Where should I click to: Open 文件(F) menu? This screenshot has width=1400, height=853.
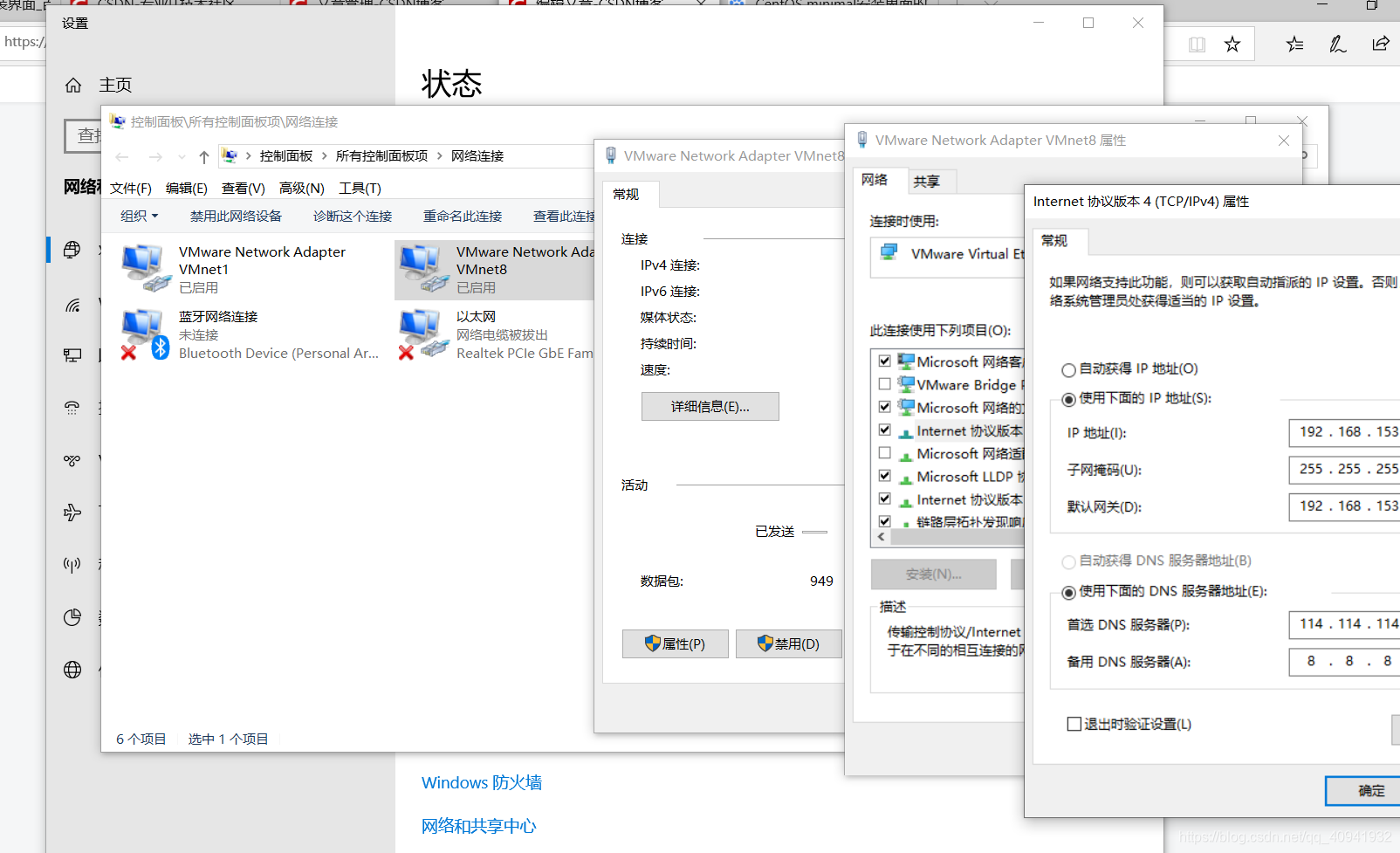pyautogui.click(x=131, y=189)
